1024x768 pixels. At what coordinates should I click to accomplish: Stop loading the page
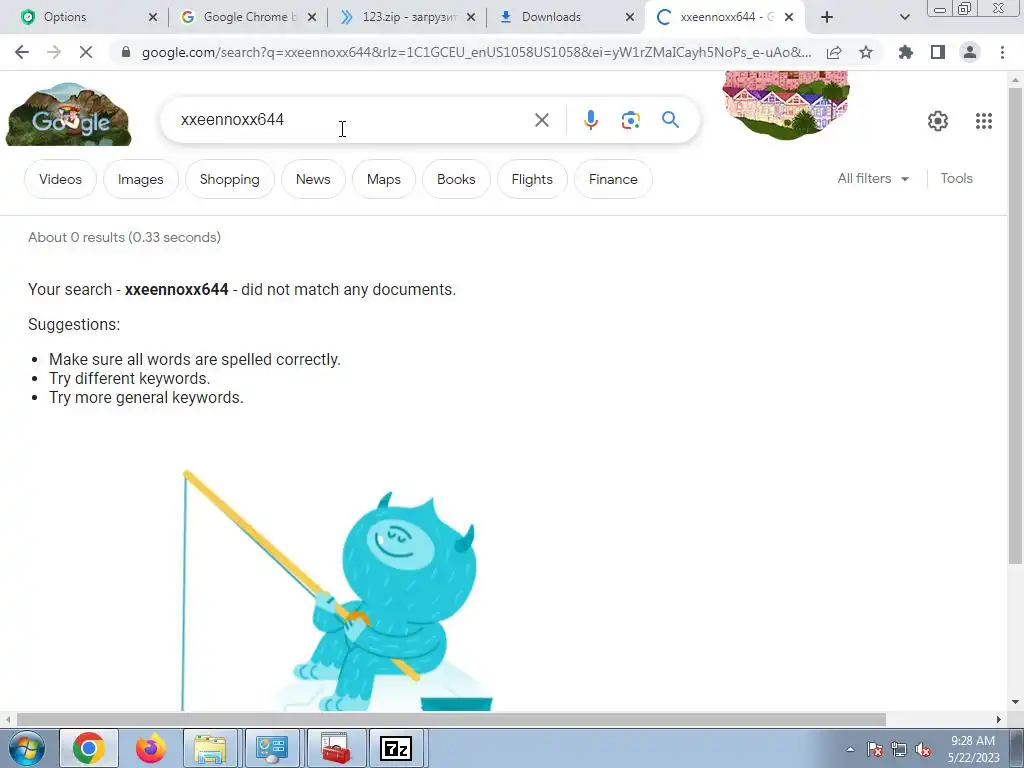(86, 52)
